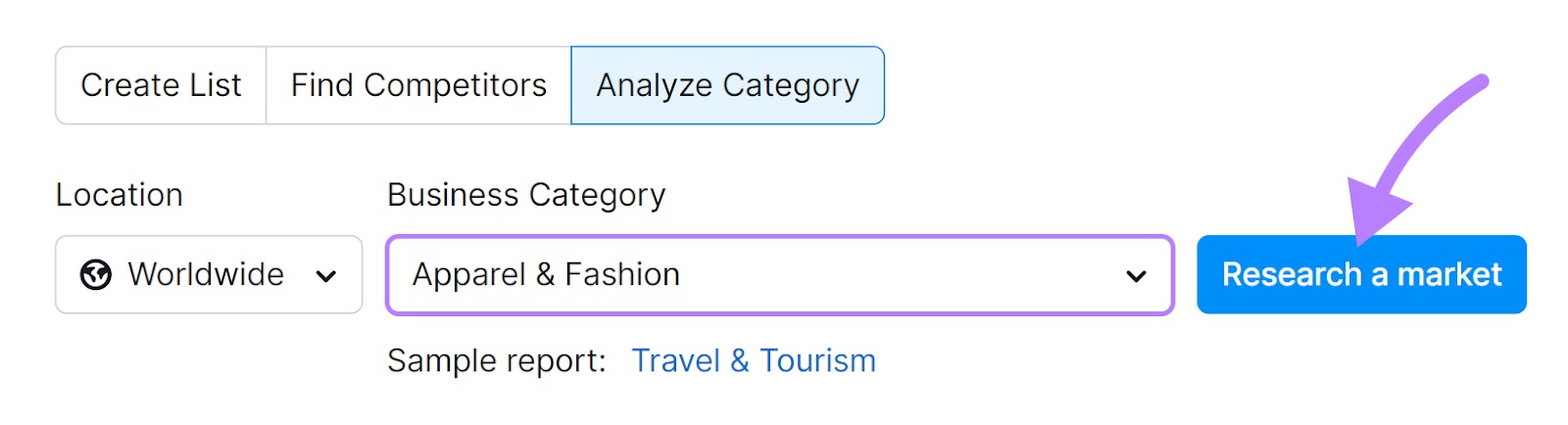Switch to the Create List tab
This screenshot has width=1568, height=425.
tap(161, 86)
